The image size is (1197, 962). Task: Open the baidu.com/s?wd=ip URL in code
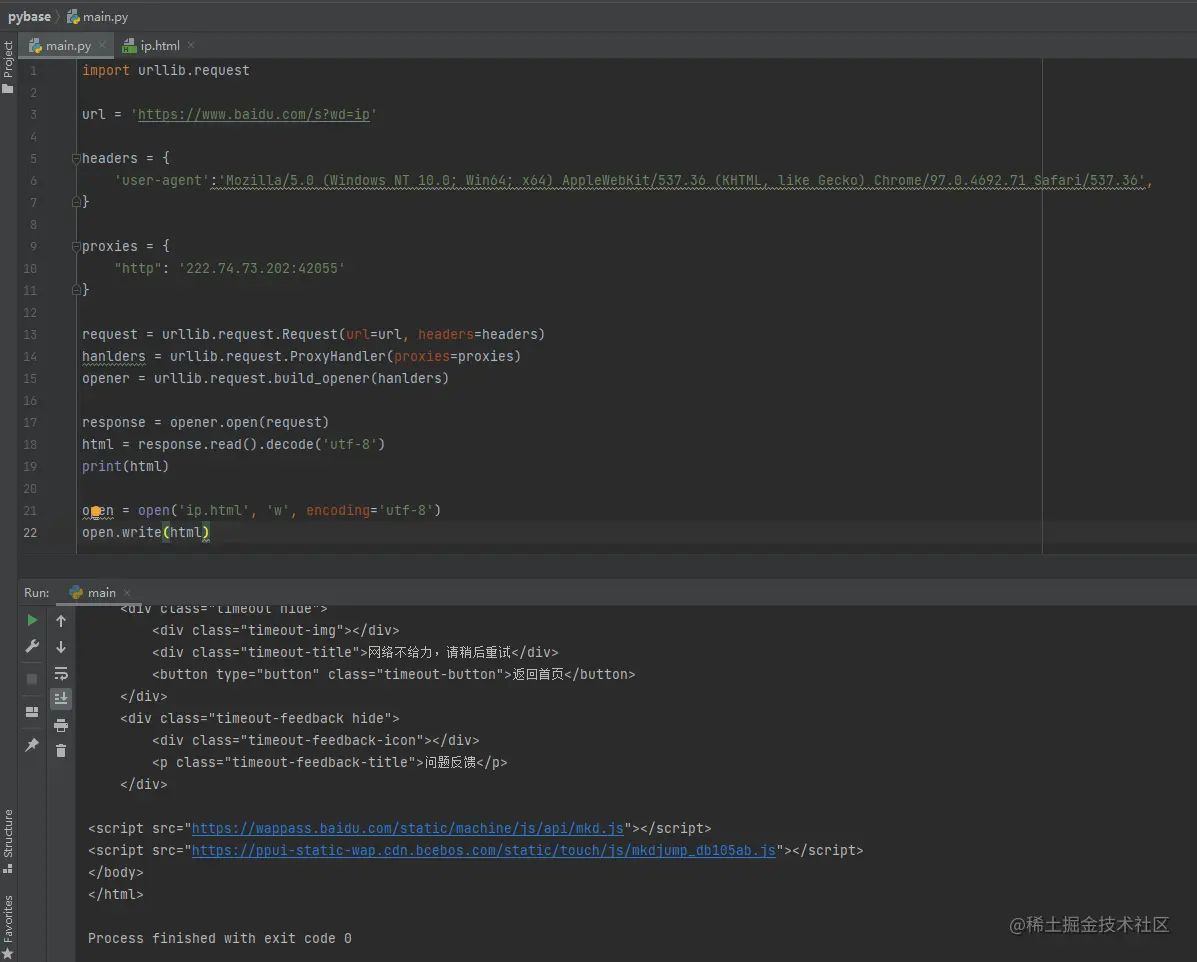(253, 115)
